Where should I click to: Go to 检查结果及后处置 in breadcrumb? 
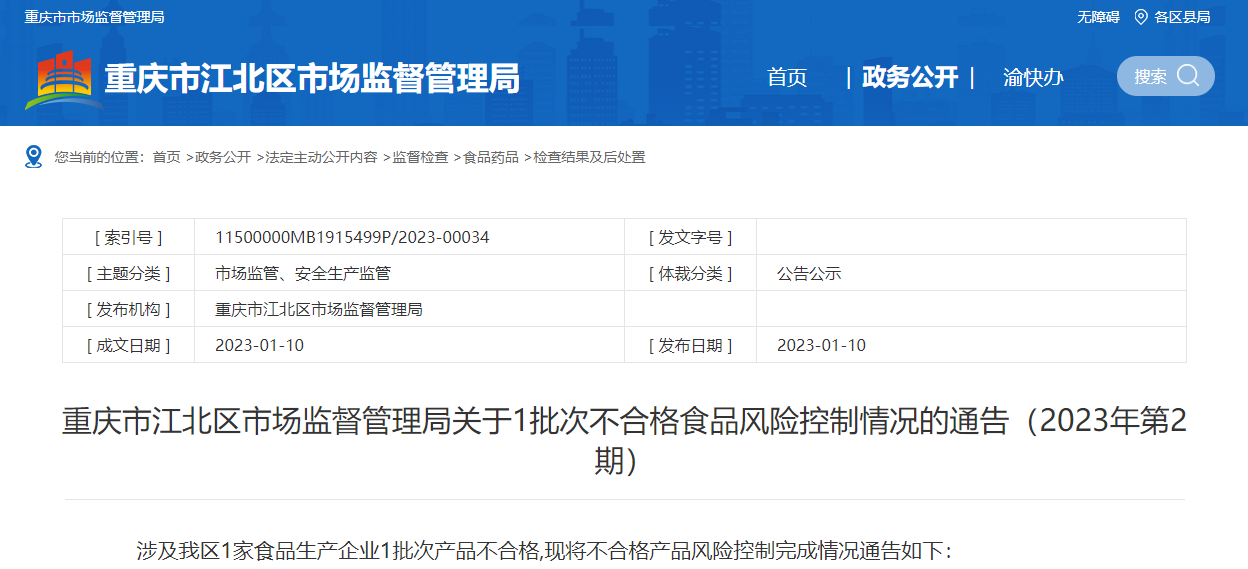point(589,157)
